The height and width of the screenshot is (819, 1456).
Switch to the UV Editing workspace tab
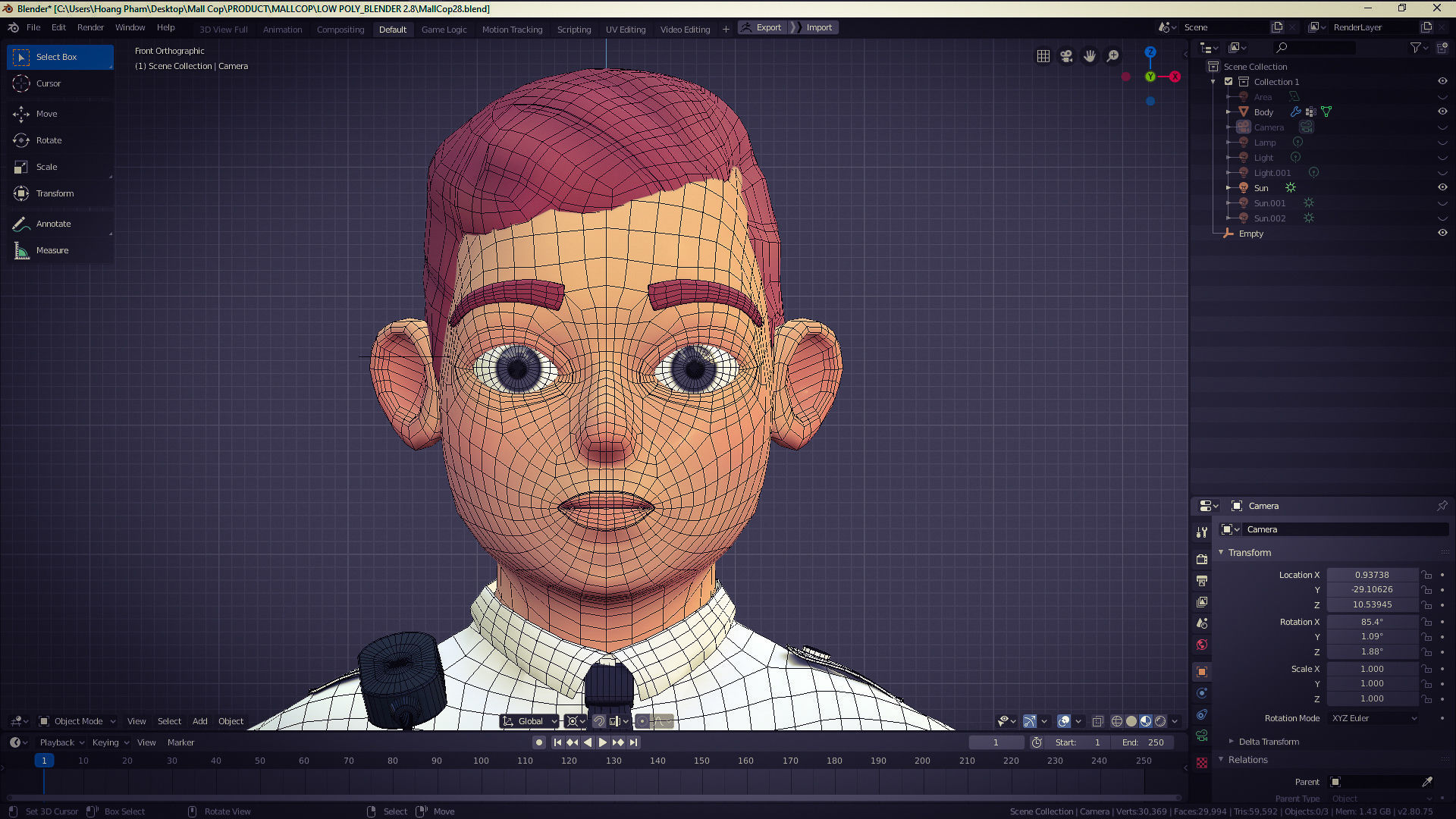tap(625, 30)
